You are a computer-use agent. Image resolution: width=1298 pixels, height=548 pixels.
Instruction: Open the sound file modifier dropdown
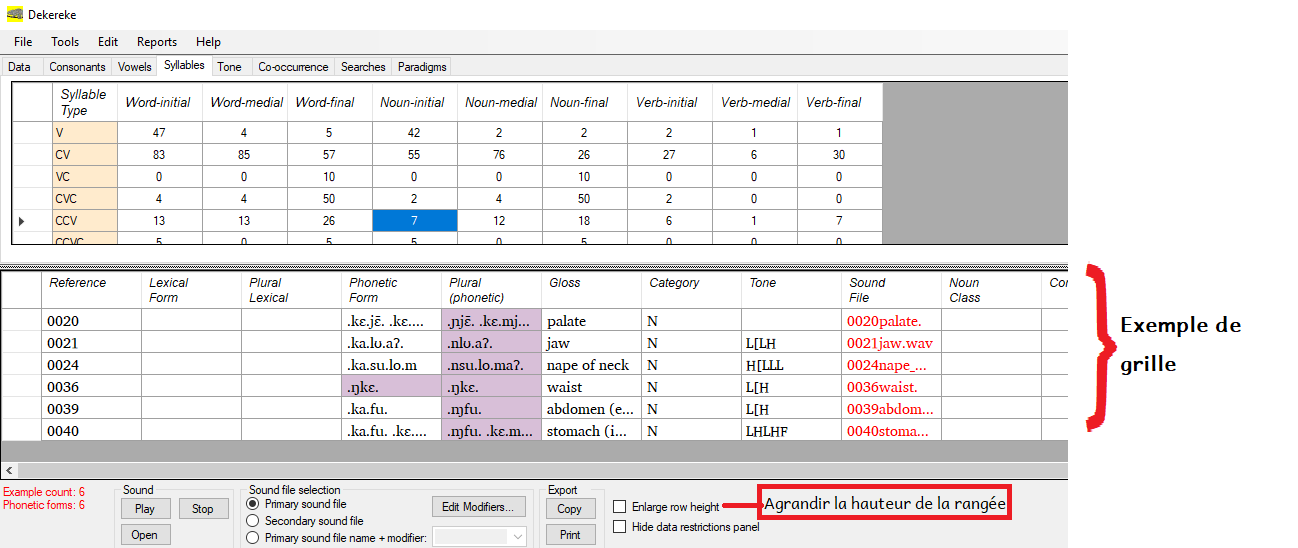click(517, 537)
